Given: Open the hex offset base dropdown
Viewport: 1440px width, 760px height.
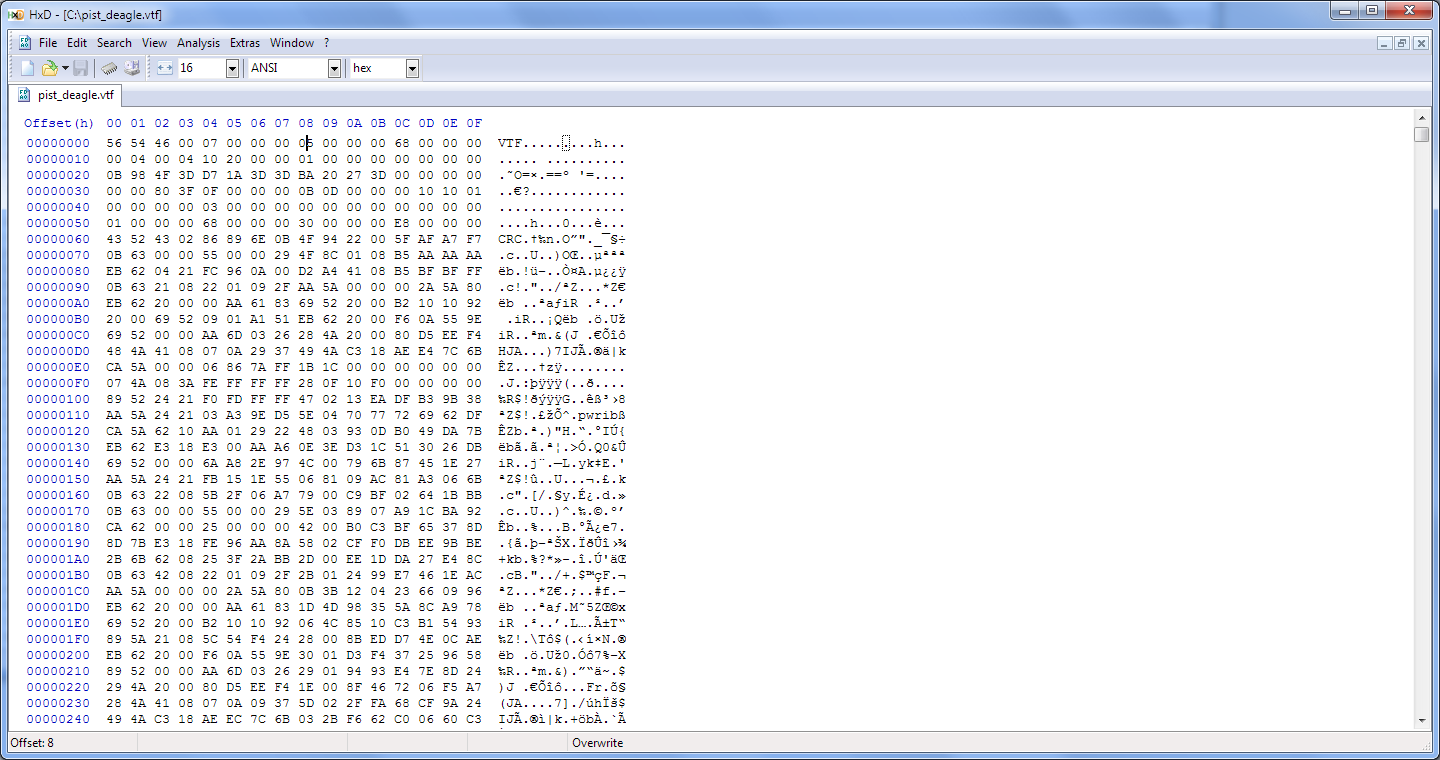Looking at the screenshot, I should [x=412, y=68].
